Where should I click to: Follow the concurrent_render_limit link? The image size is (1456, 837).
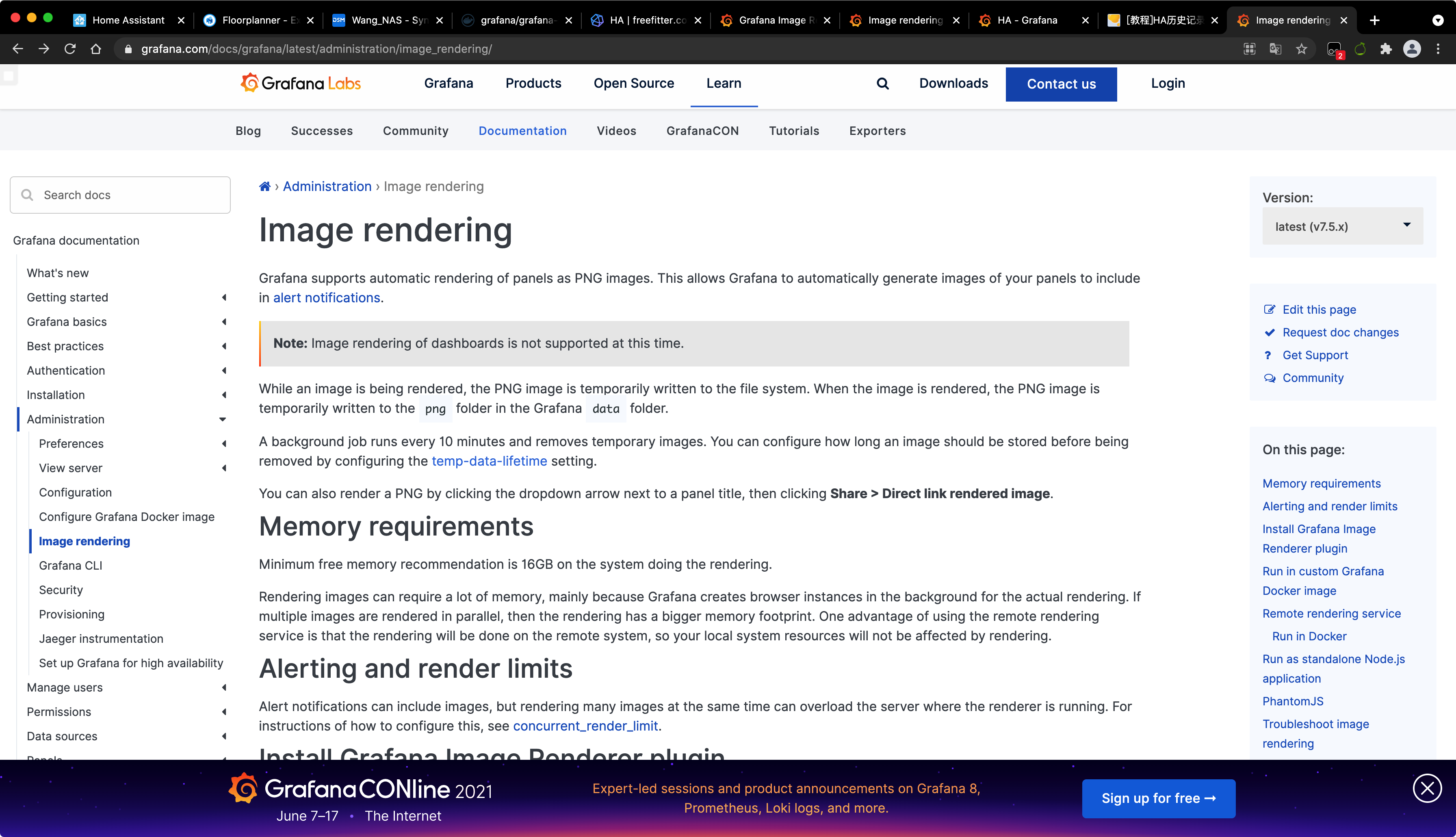point(585,726)
